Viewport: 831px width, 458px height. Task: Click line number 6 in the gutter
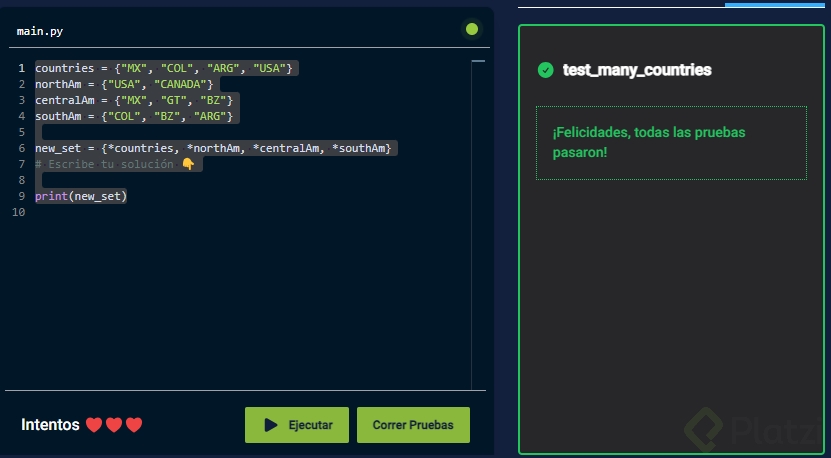pyautogui.click(x=22, y=148)
